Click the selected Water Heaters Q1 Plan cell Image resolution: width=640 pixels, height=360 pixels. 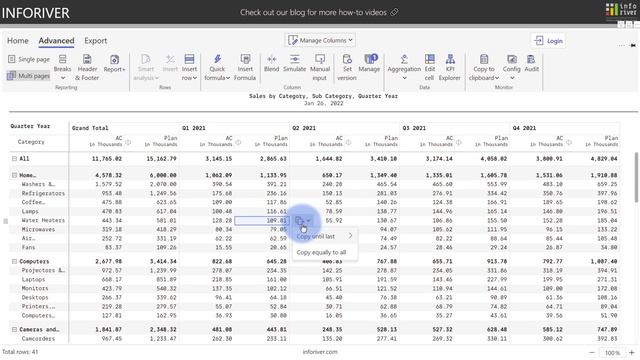[x=262, y=220]
